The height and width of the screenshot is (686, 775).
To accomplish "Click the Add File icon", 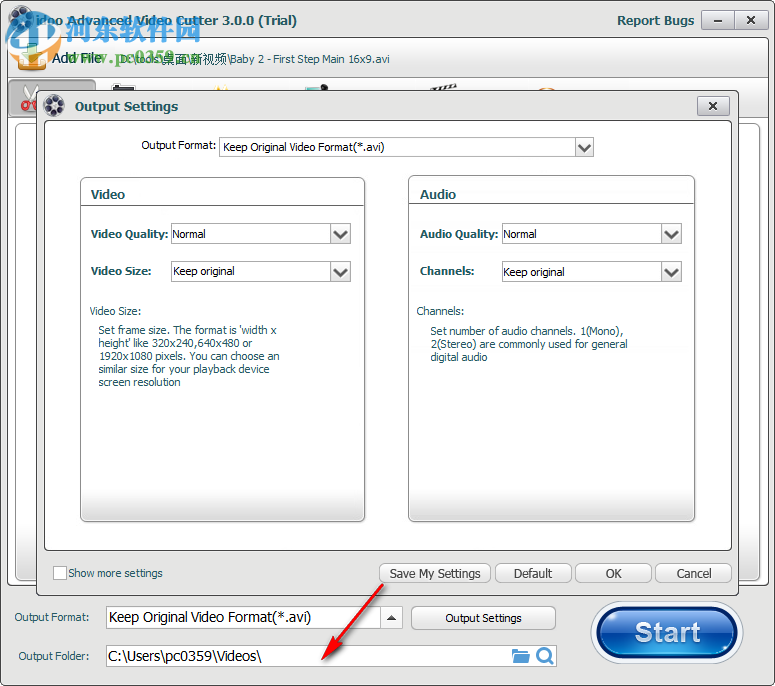I will click(31, 58).
